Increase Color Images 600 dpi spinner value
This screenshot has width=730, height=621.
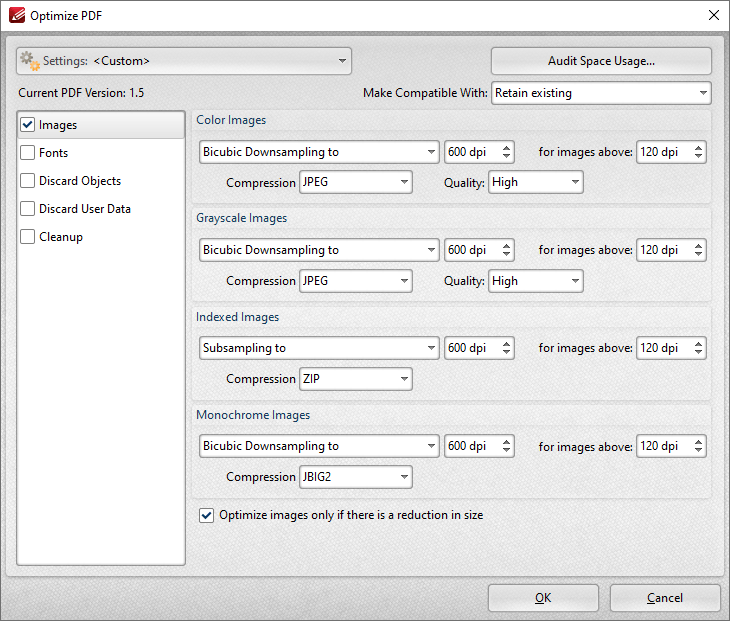pos(506,148)
